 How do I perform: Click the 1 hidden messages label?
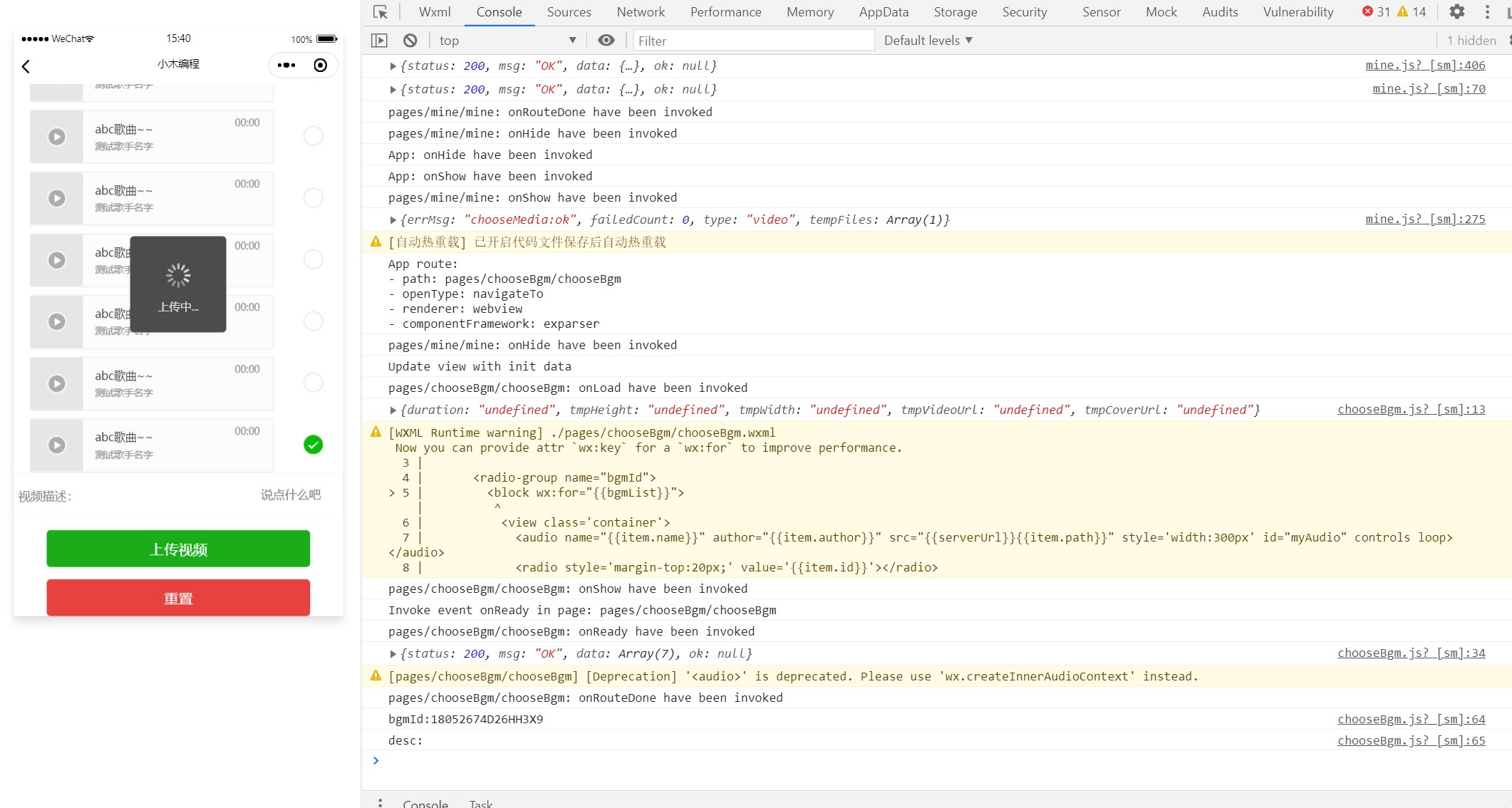(x=1471, y=41)
